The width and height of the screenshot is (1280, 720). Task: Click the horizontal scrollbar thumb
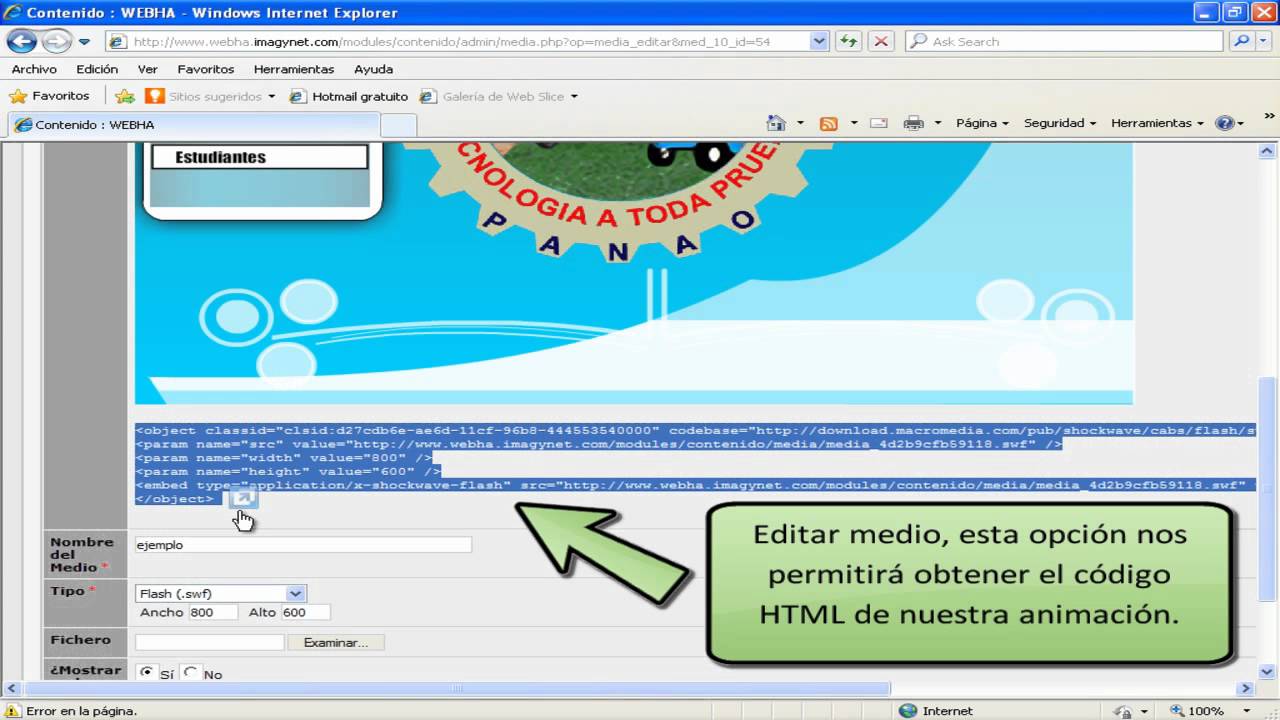[x=457, y=688]
